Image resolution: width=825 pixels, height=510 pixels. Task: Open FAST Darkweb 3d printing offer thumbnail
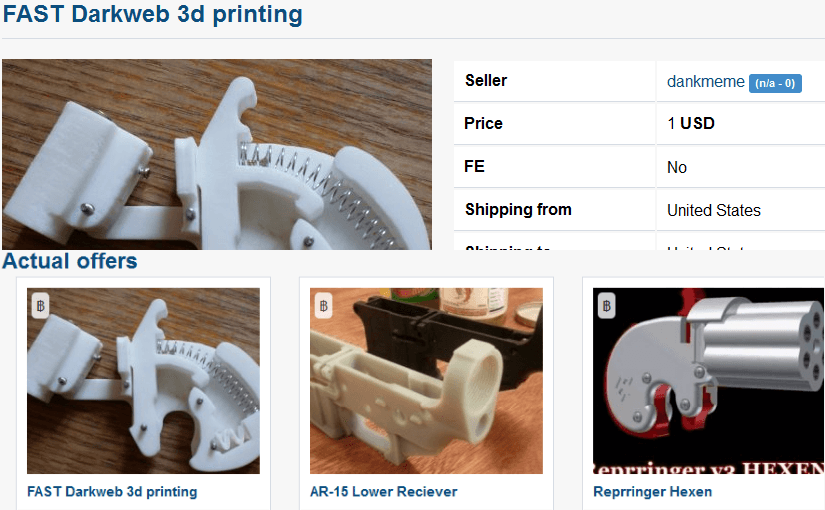point(143,381)
